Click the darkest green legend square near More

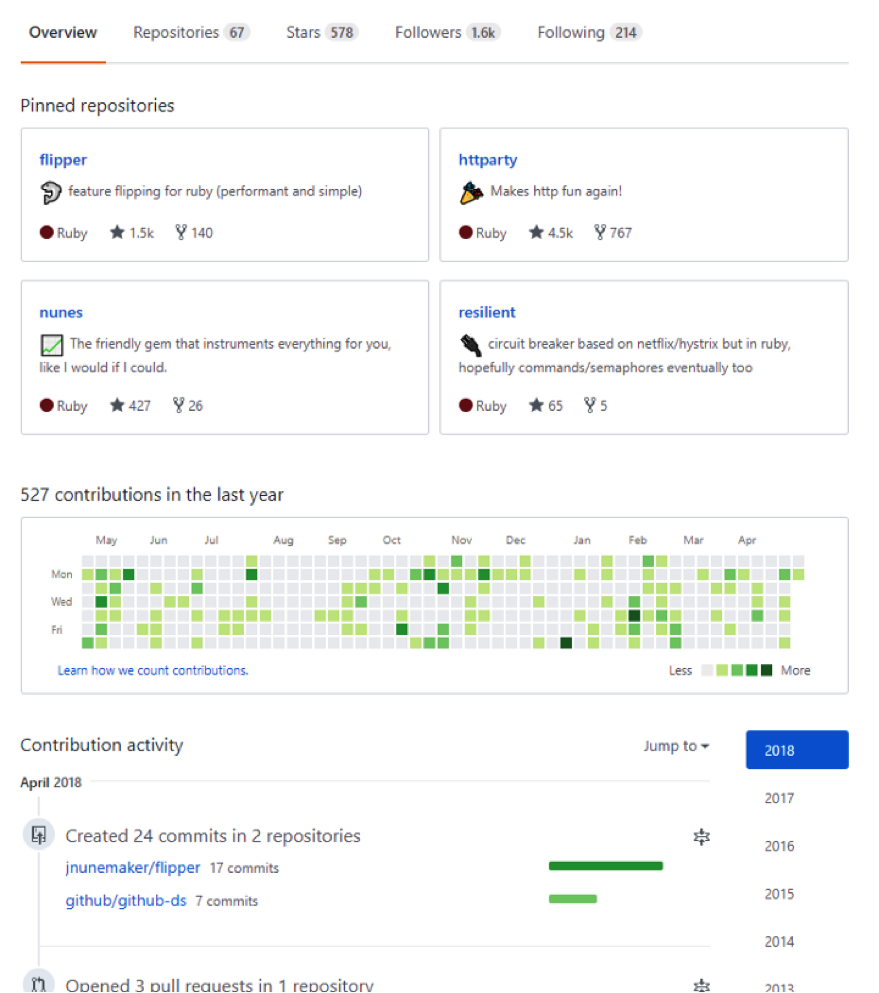(x=767, y=670)
